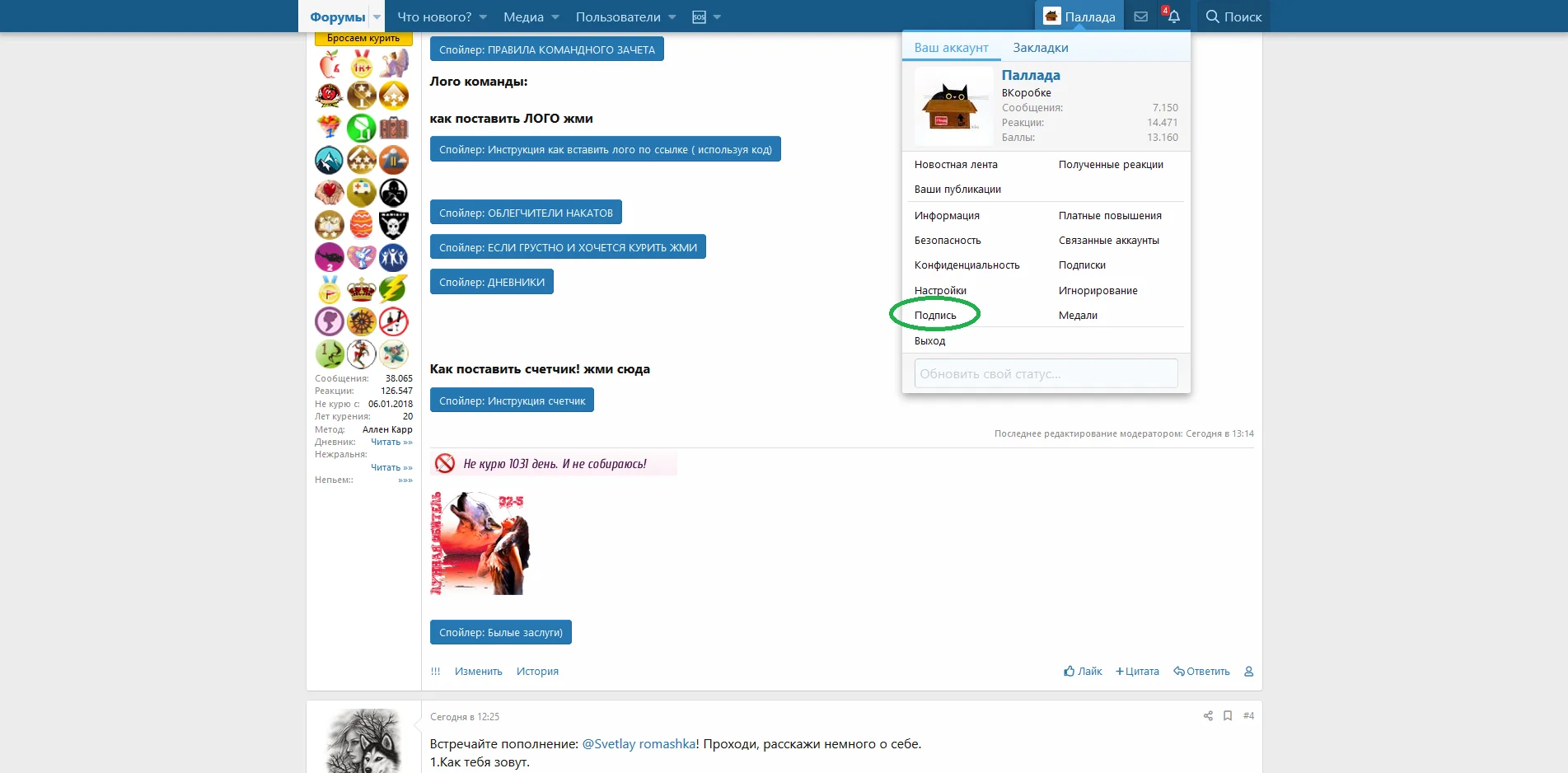This screenshot has width=1568, height=773.
Task: Click the heart in hands medal
Action: click(330, 192)
